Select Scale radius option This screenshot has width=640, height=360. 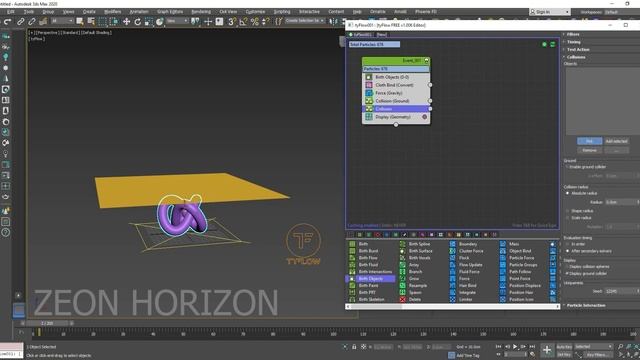pos(567,218)
